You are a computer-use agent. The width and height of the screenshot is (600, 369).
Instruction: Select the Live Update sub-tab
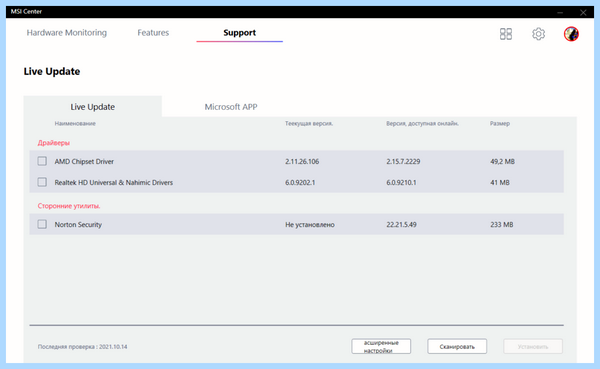93,107
